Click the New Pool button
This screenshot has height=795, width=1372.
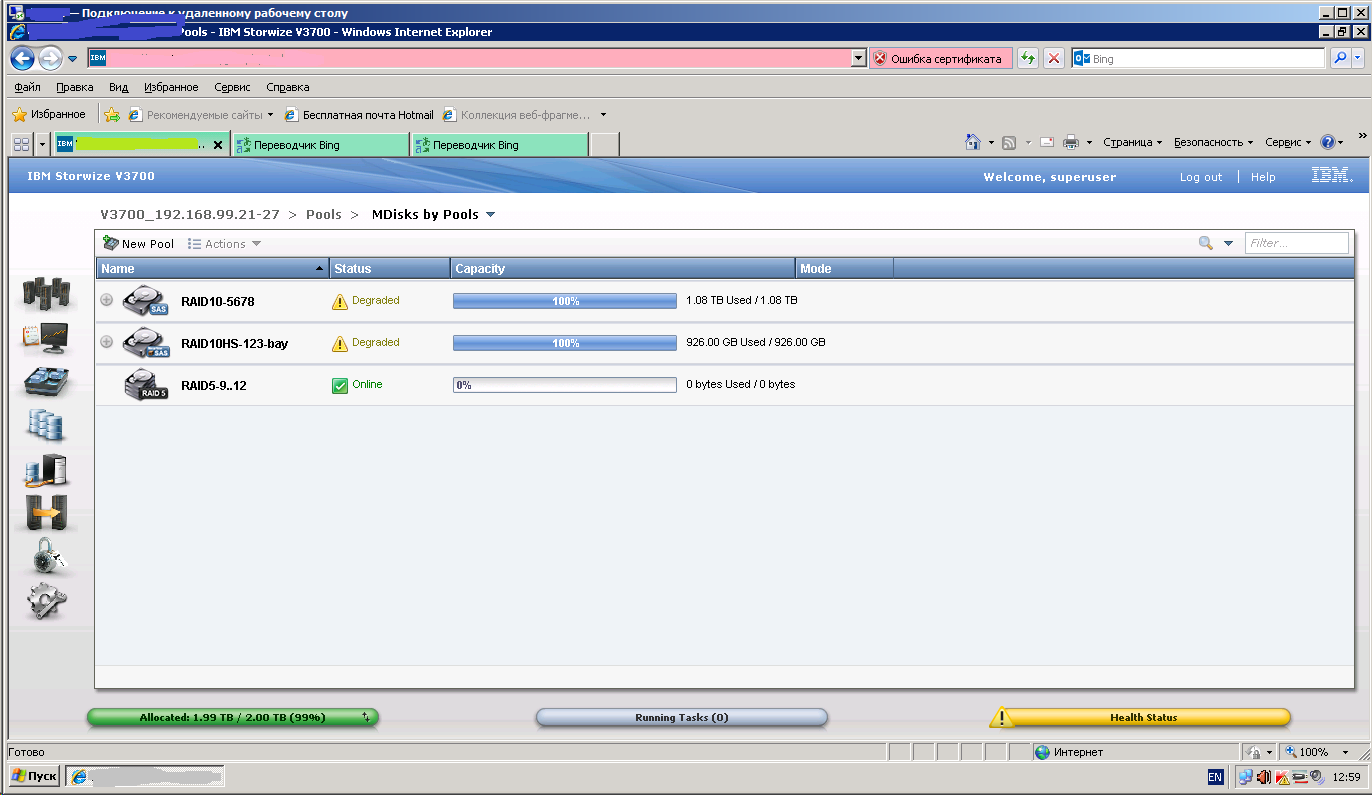tap(139, 244)
